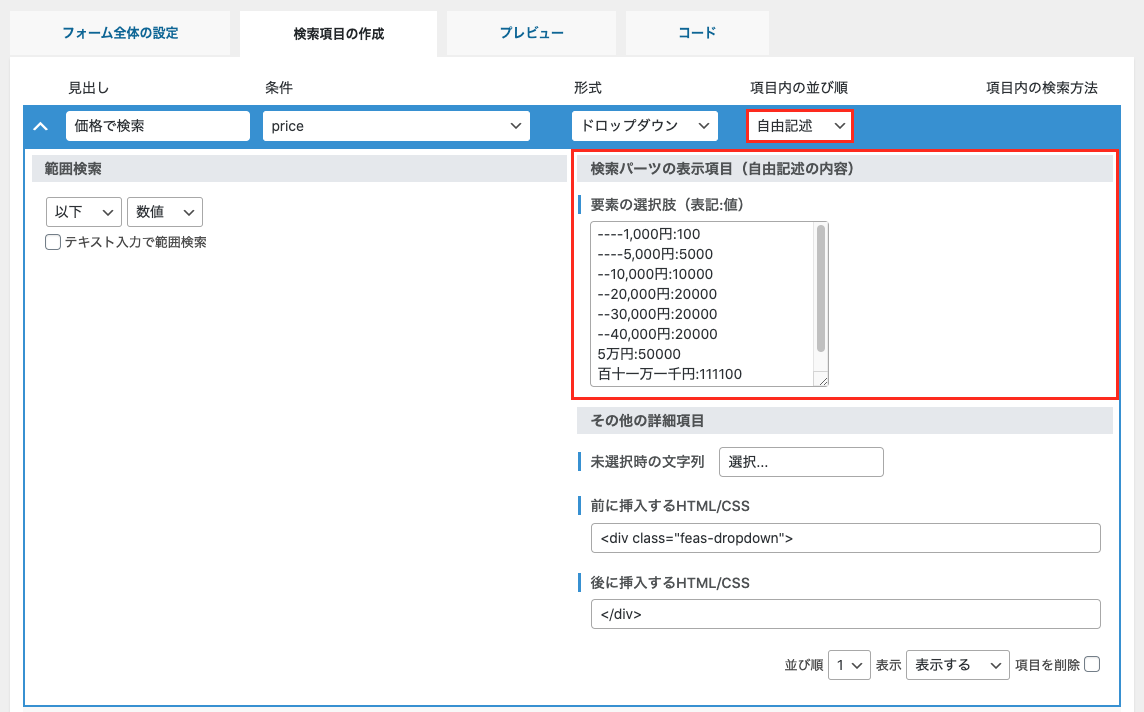Image resolution: width=1144 pixels, height=712 pixels.
Task: Click the 項目内の検索方法 column label
Action: click(x=1042, y=88)
